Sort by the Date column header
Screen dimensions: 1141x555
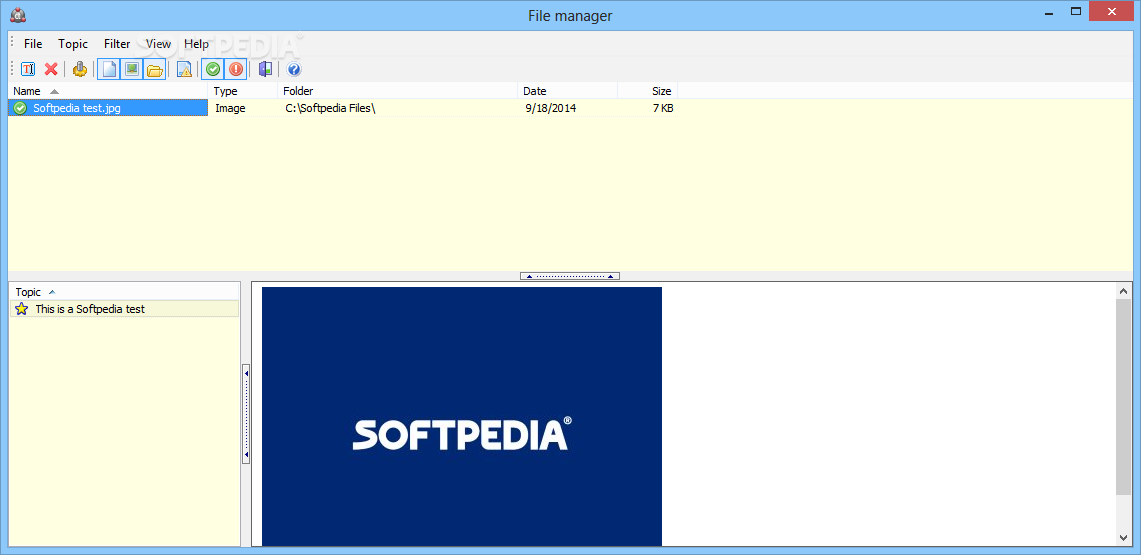(x=568, y=91)
